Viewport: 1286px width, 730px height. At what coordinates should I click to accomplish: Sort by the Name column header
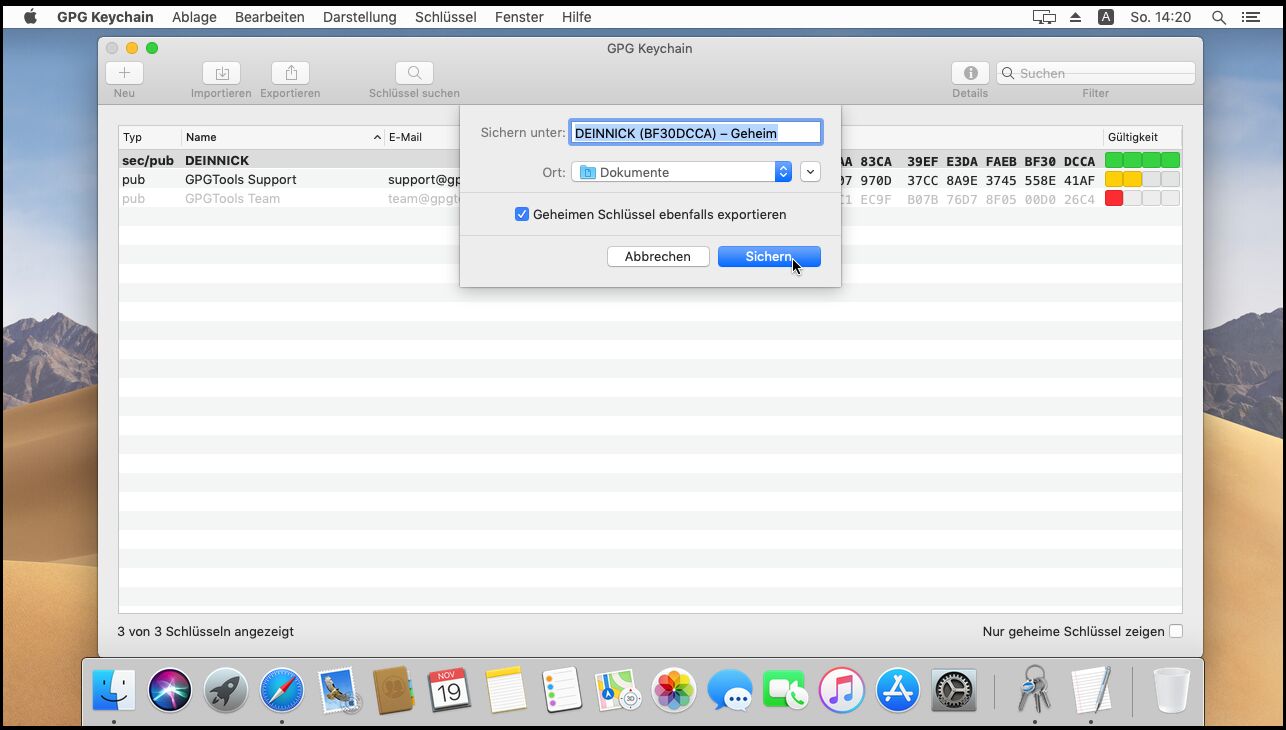point(280,137)
